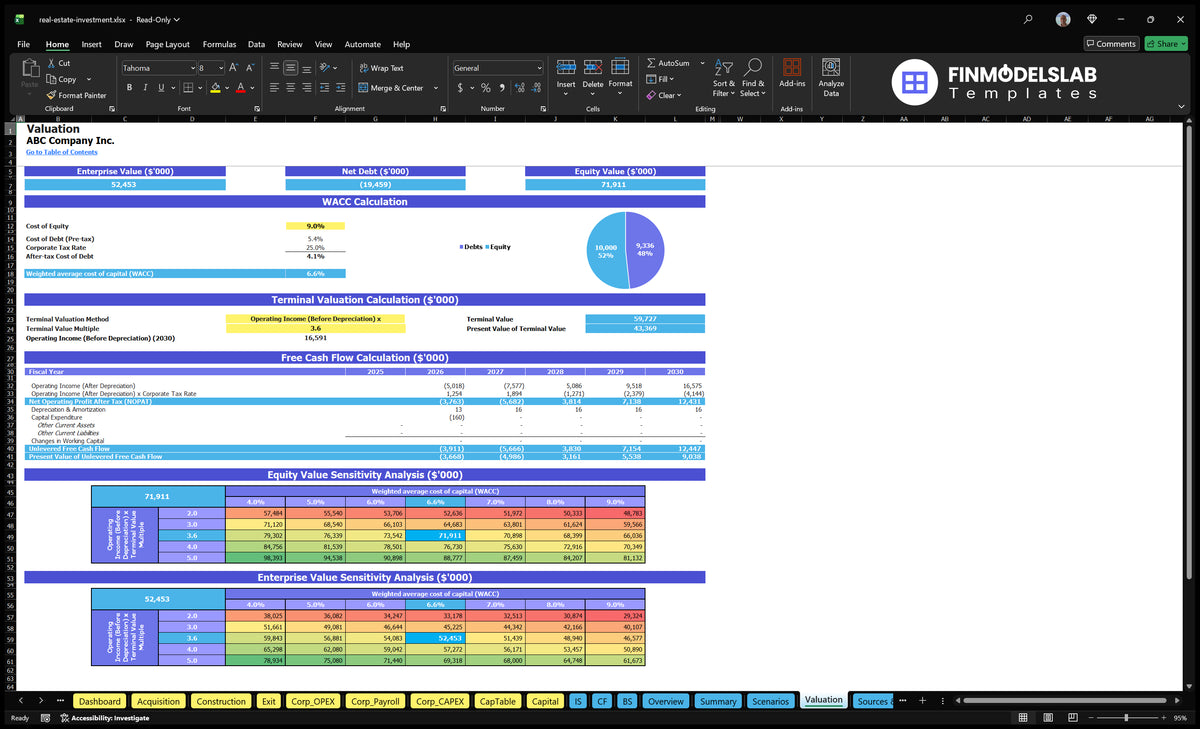Toggle Wrap Text
This screenshot has width=1200, height=729.
[x=381, y=68]
